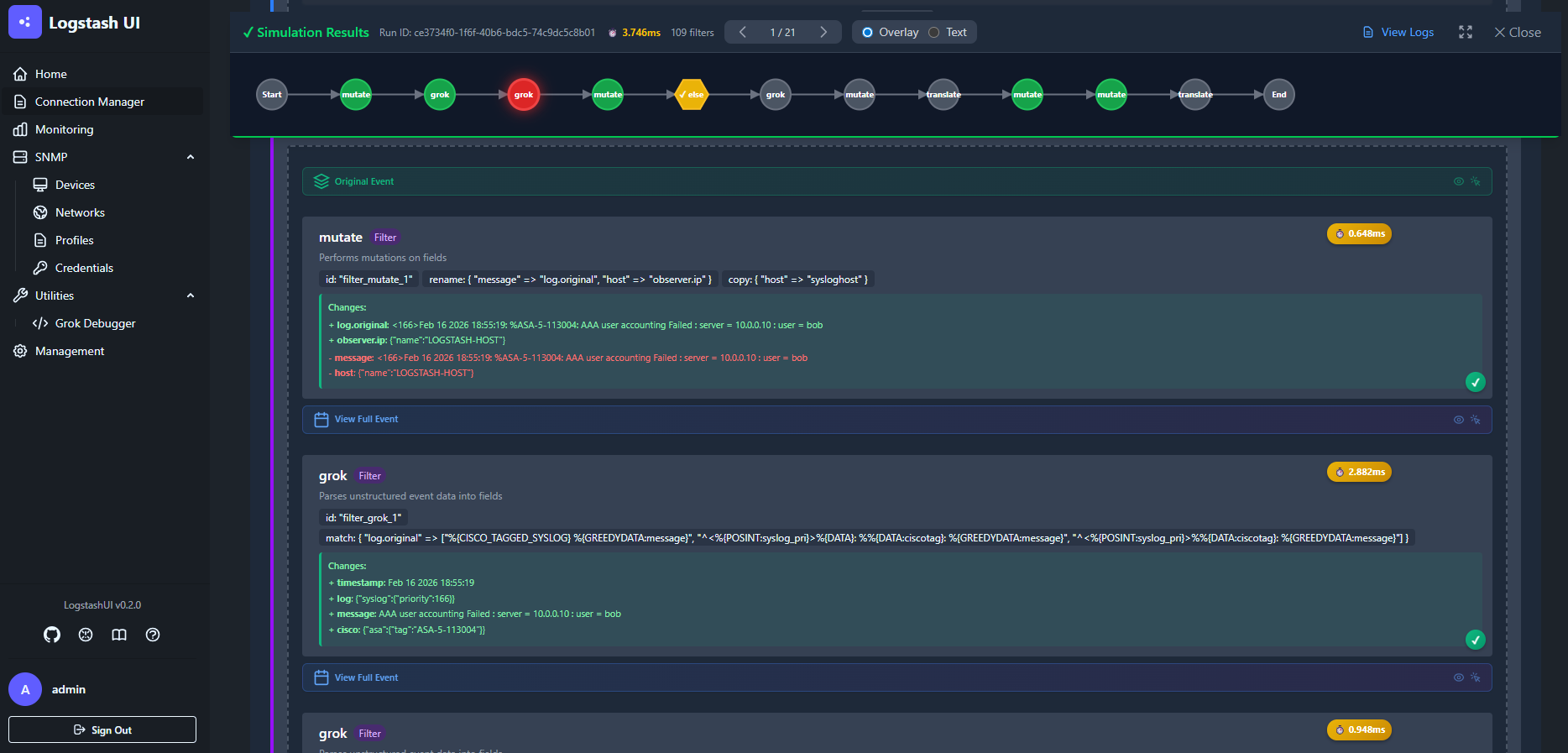Click the copy host to sysloghost chip
This screenshot has height=753, width=1568.
pos(798,280)
